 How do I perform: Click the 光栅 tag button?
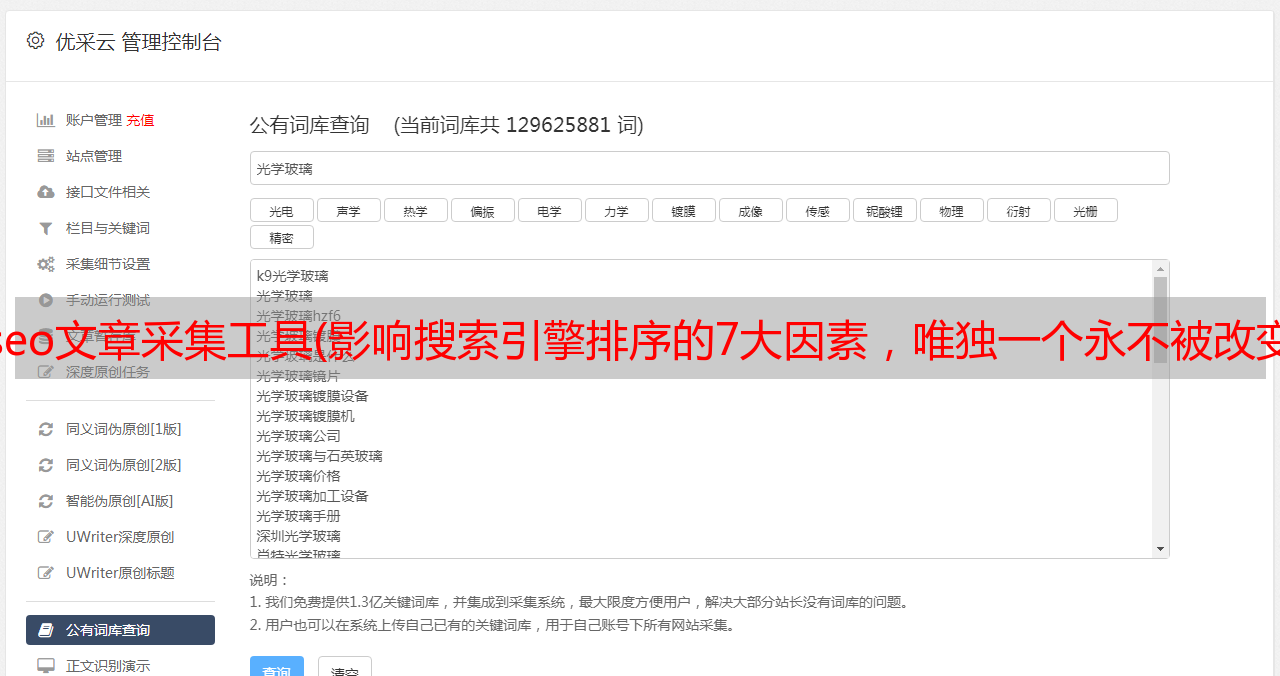[1085, 210]
